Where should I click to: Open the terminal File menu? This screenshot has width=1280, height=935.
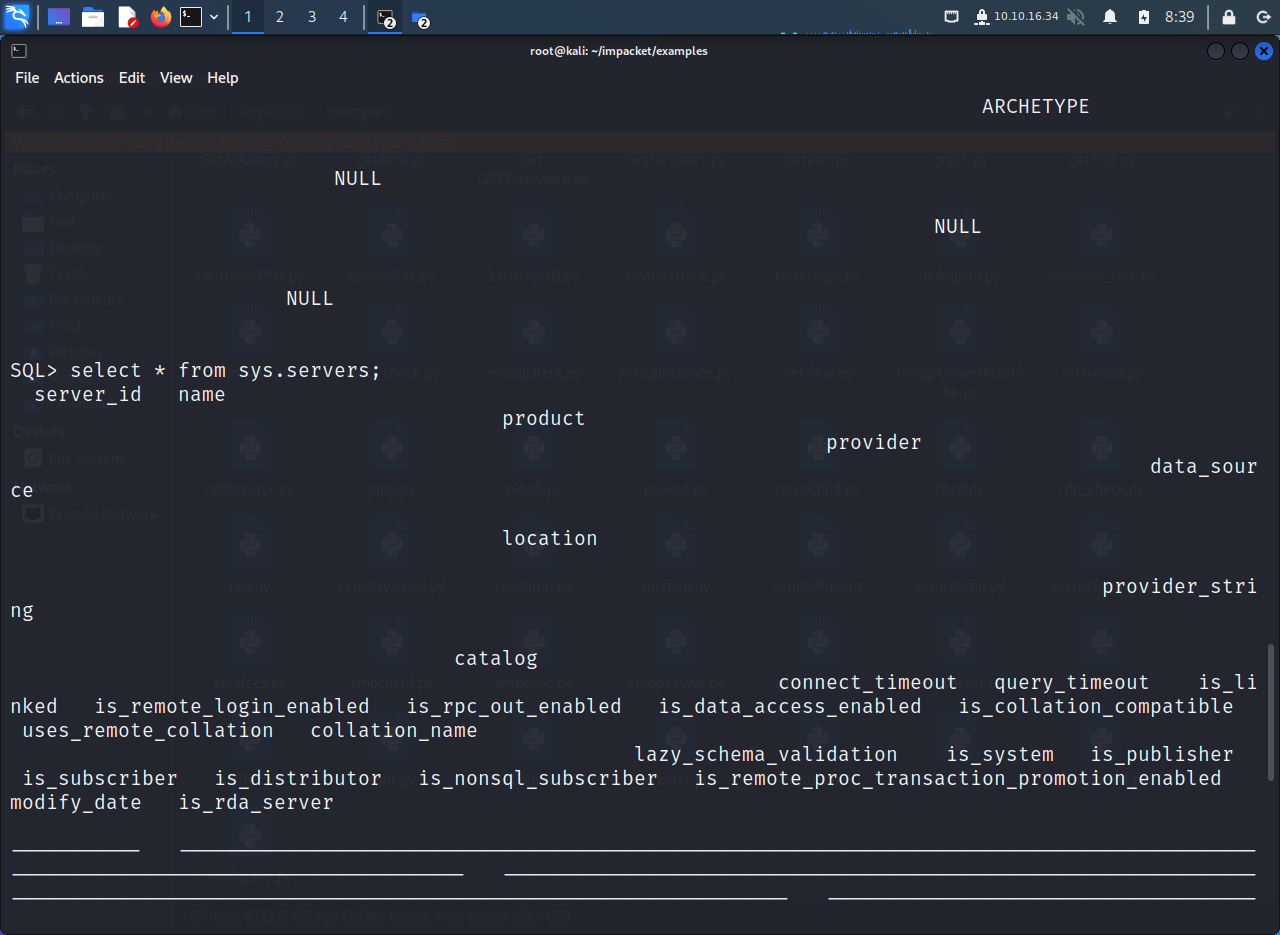pyautogui.click(x=27, y=78)
